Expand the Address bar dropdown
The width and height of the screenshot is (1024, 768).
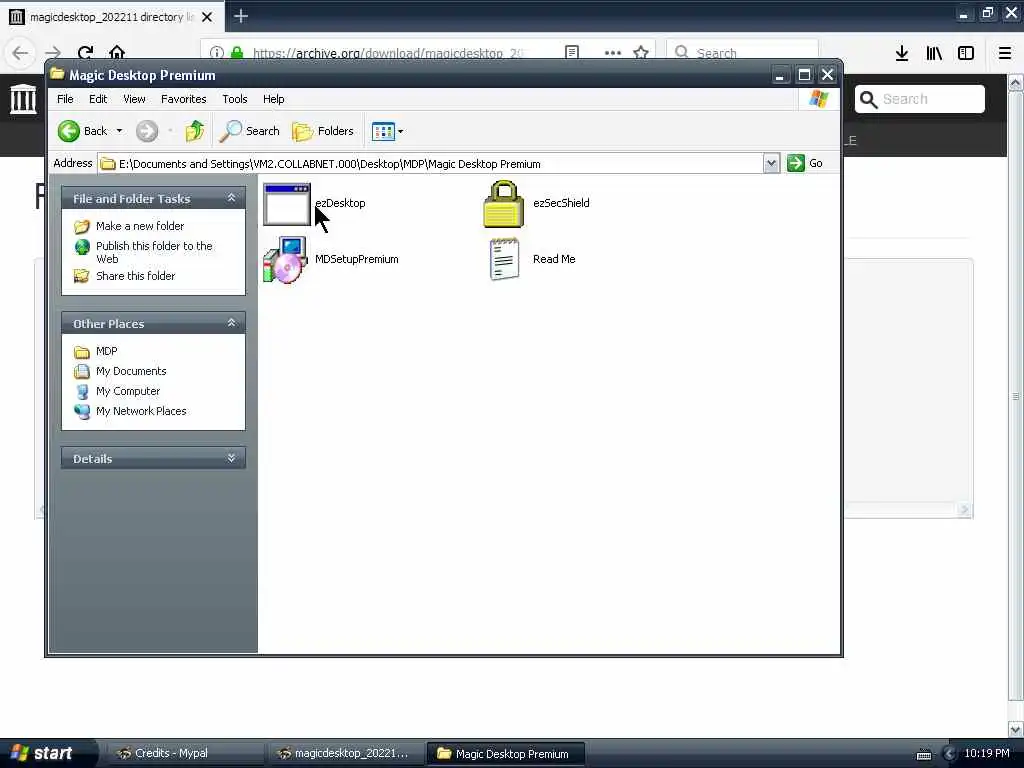771,163
